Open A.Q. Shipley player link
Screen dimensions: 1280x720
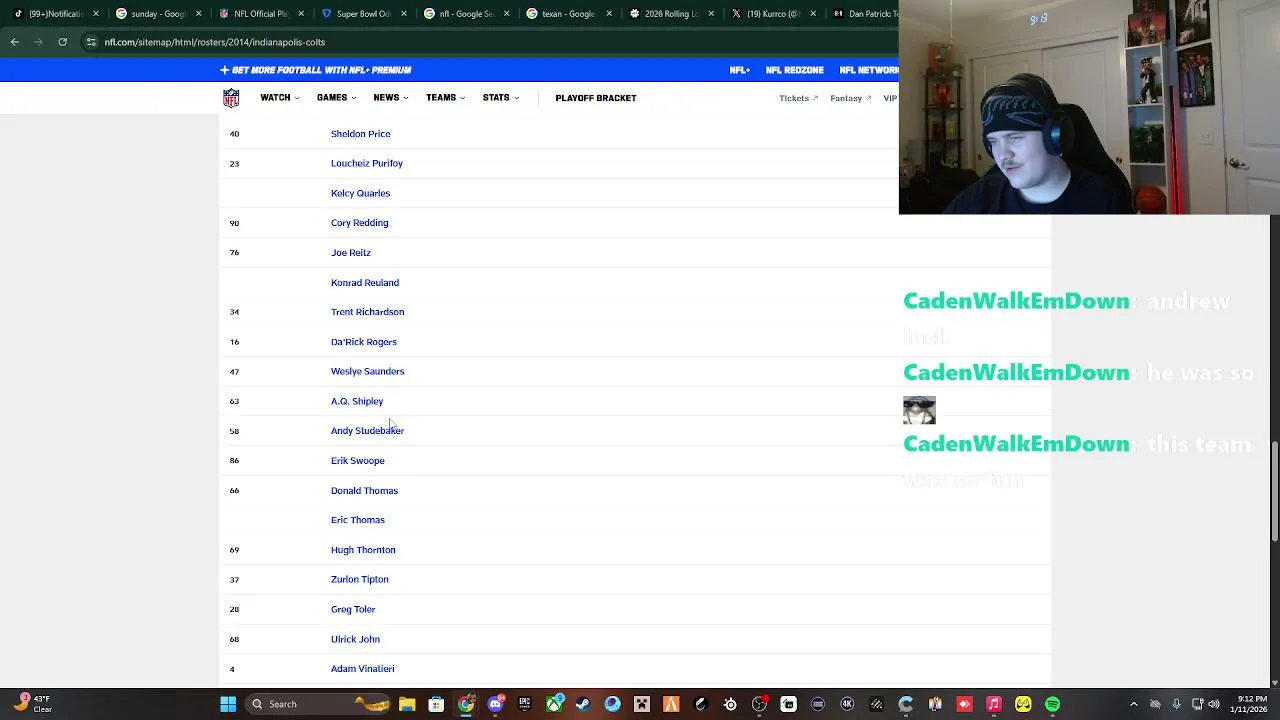click(357, 401)
